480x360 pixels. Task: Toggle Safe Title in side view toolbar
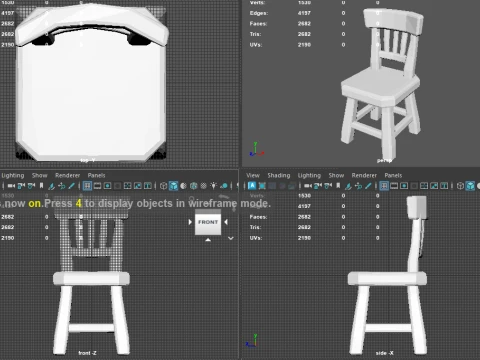(444, 186)
